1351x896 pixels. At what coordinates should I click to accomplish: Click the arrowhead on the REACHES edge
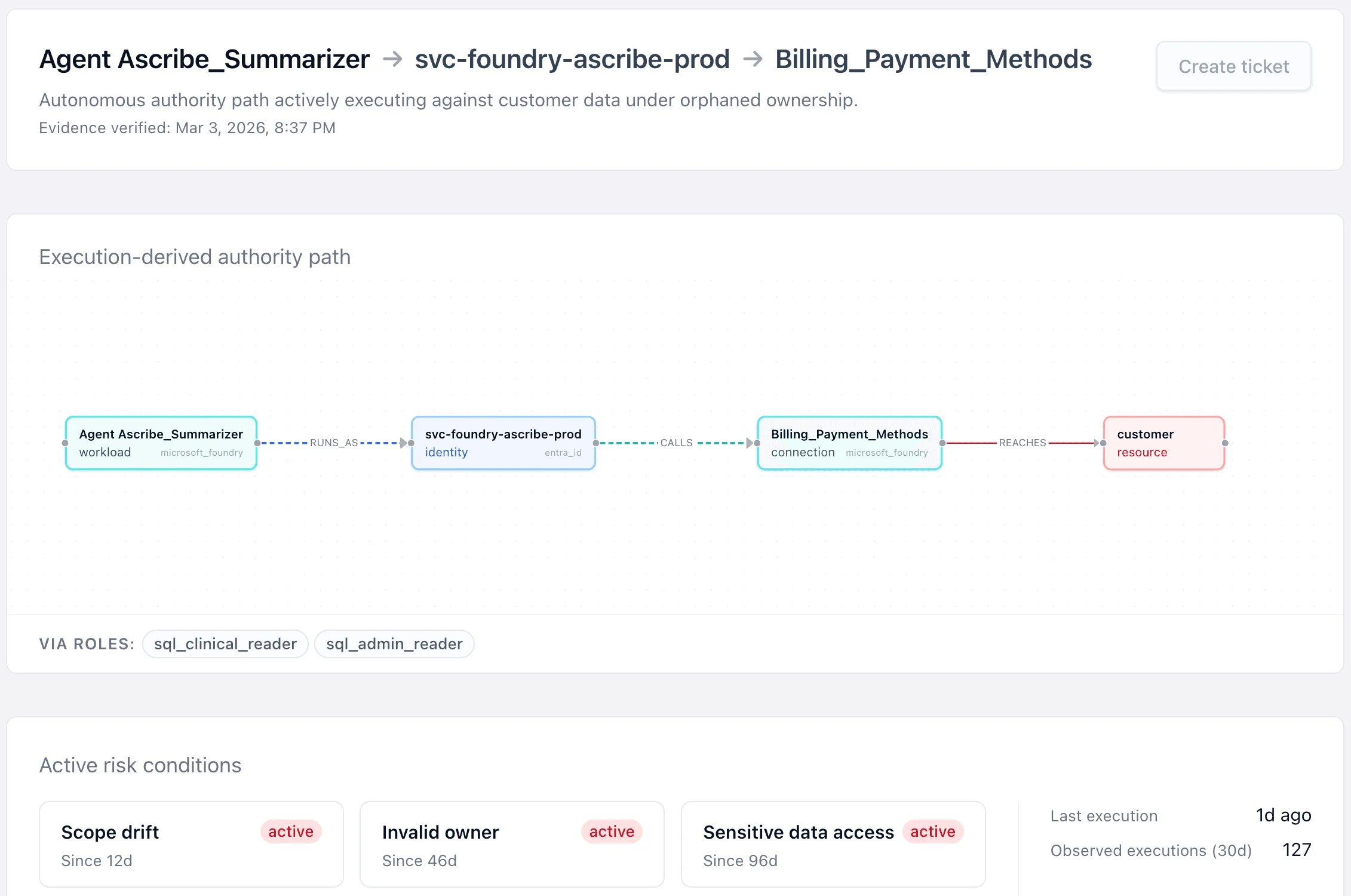click(1098, 443)
